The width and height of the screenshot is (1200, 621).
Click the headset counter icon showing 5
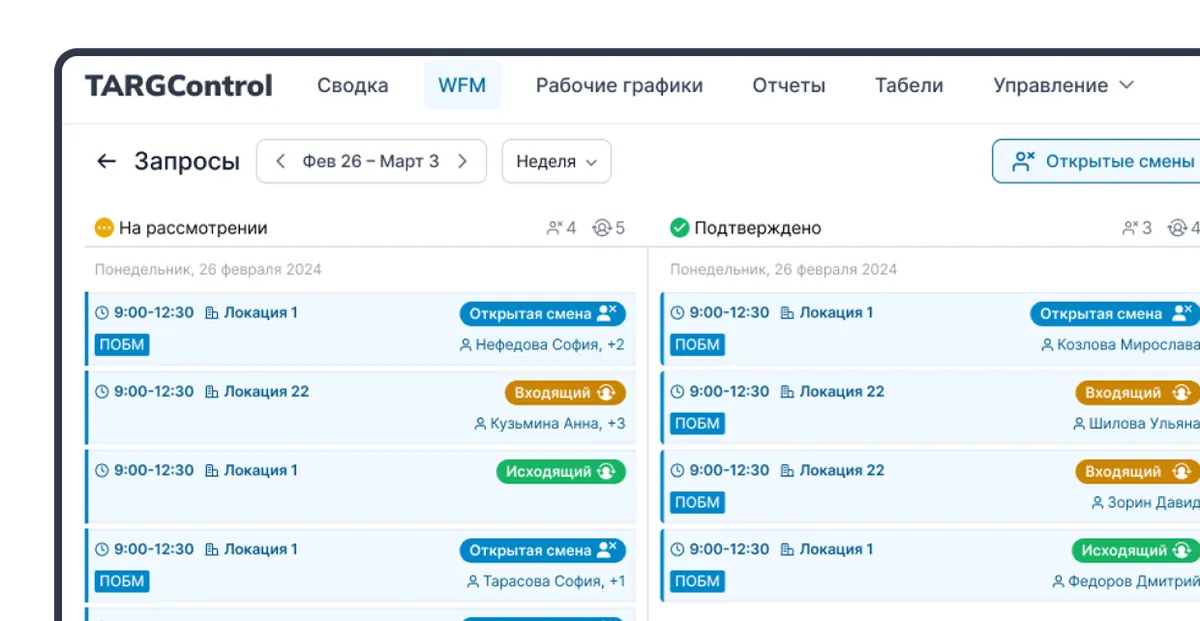[x=600, y=227]
